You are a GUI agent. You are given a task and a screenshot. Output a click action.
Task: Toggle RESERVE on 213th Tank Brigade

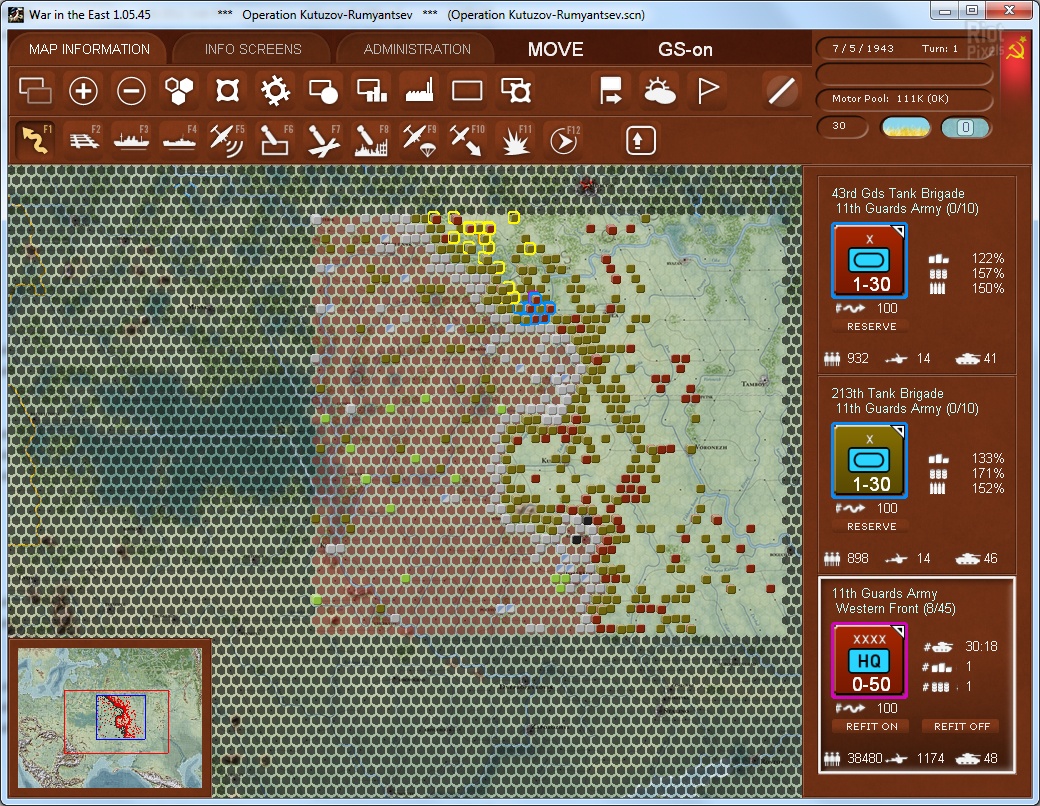click(871, 526)
